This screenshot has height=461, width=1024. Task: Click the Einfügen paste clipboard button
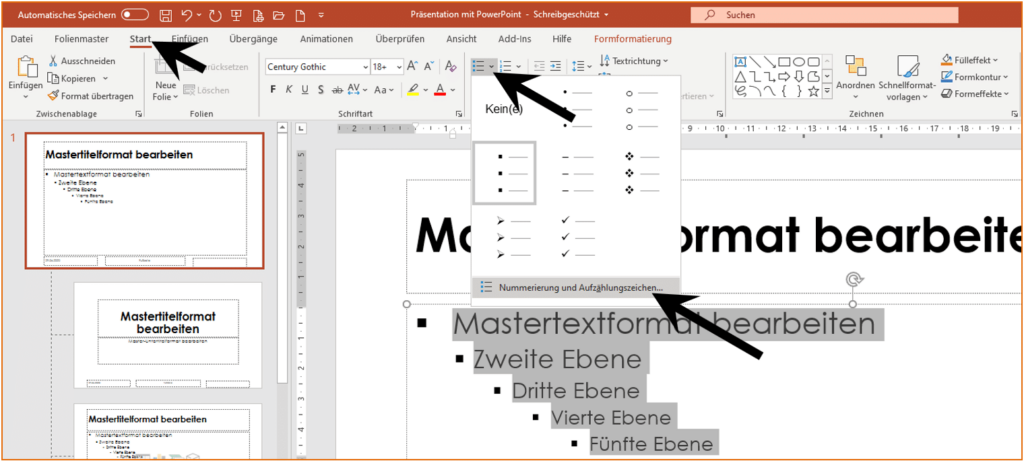(26, 77)
